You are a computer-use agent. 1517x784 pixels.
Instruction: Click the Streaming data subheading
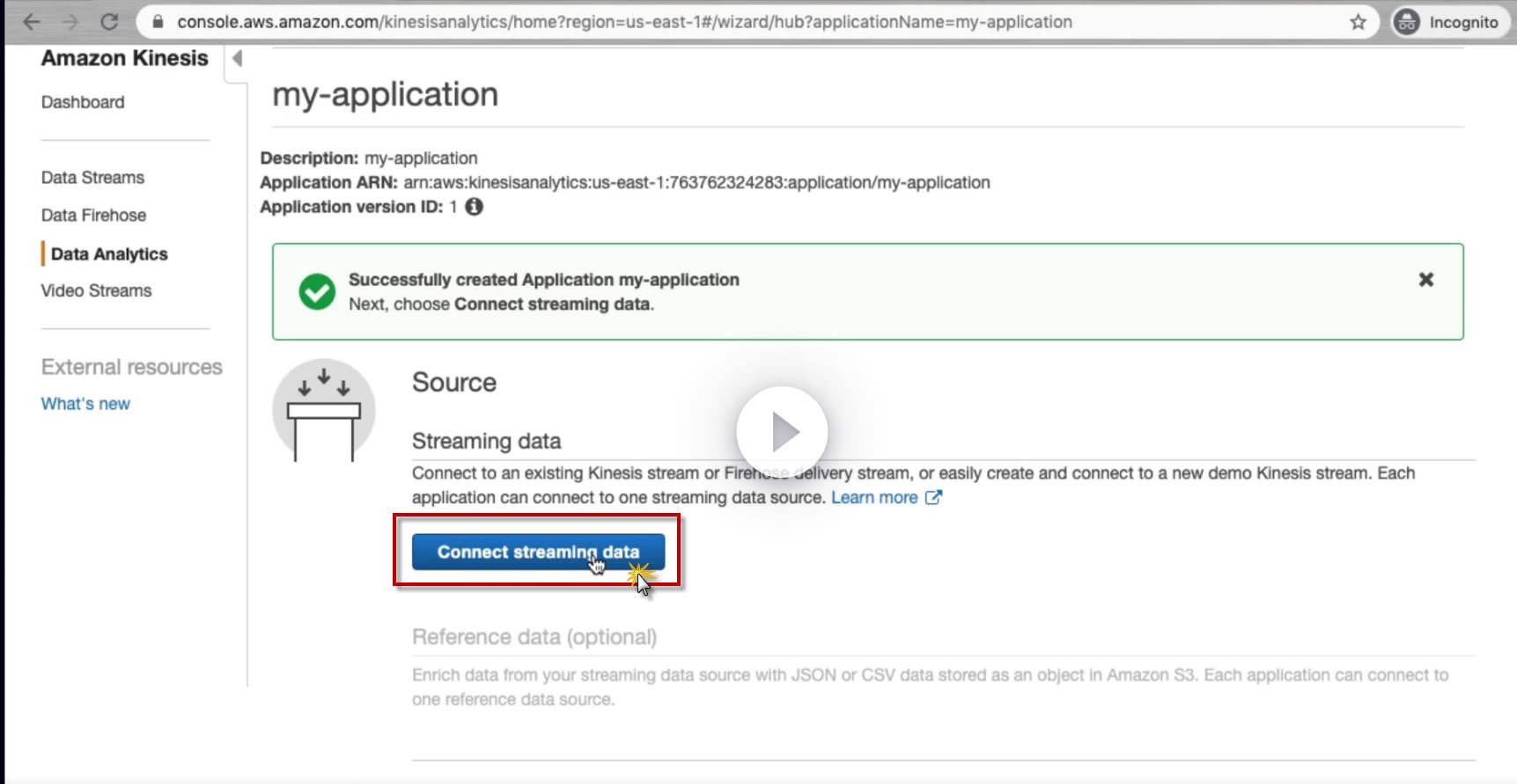point(486,441)
